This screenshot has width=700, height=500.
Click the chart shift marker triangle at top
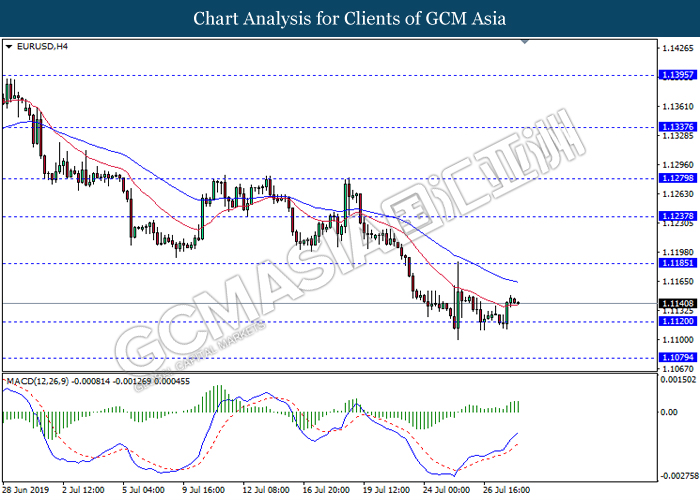click(525, 42)
